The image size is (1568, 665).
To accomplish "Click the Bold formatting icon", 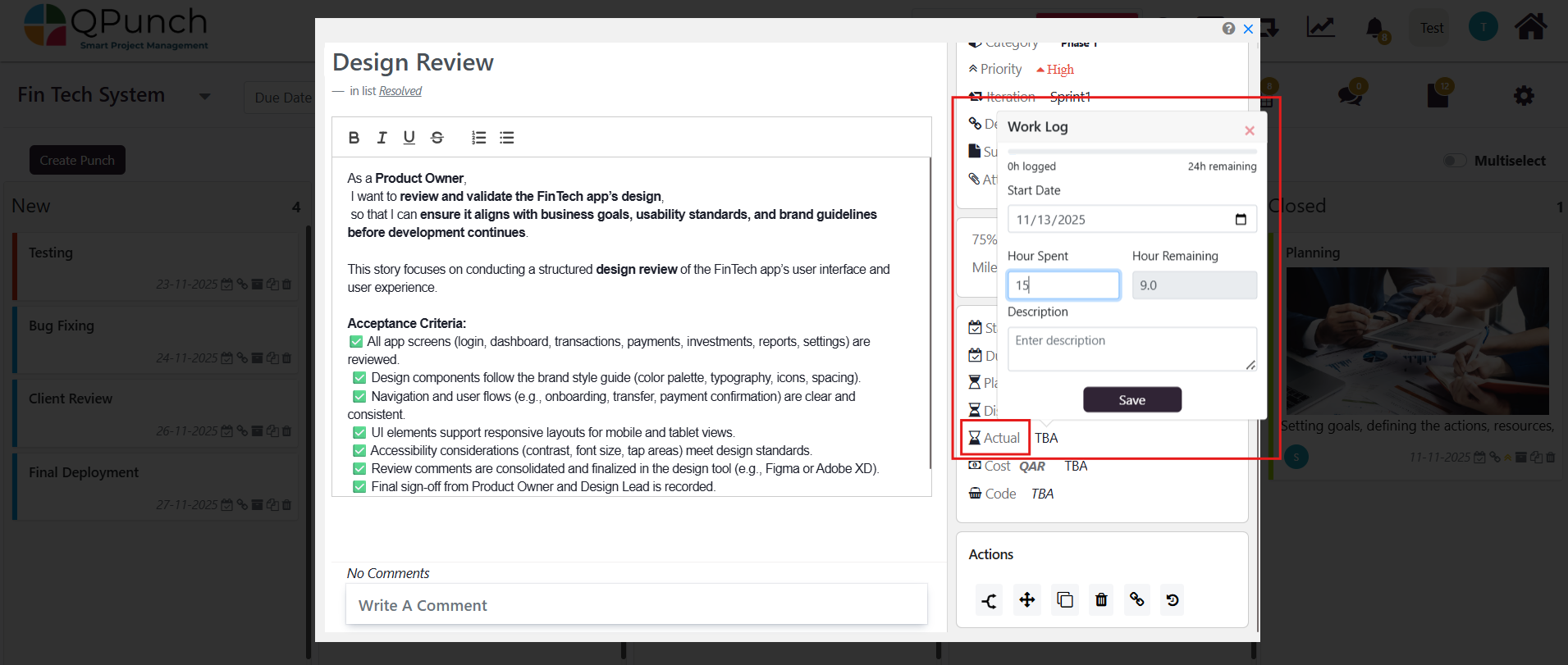I will click(x=354, y=138).
